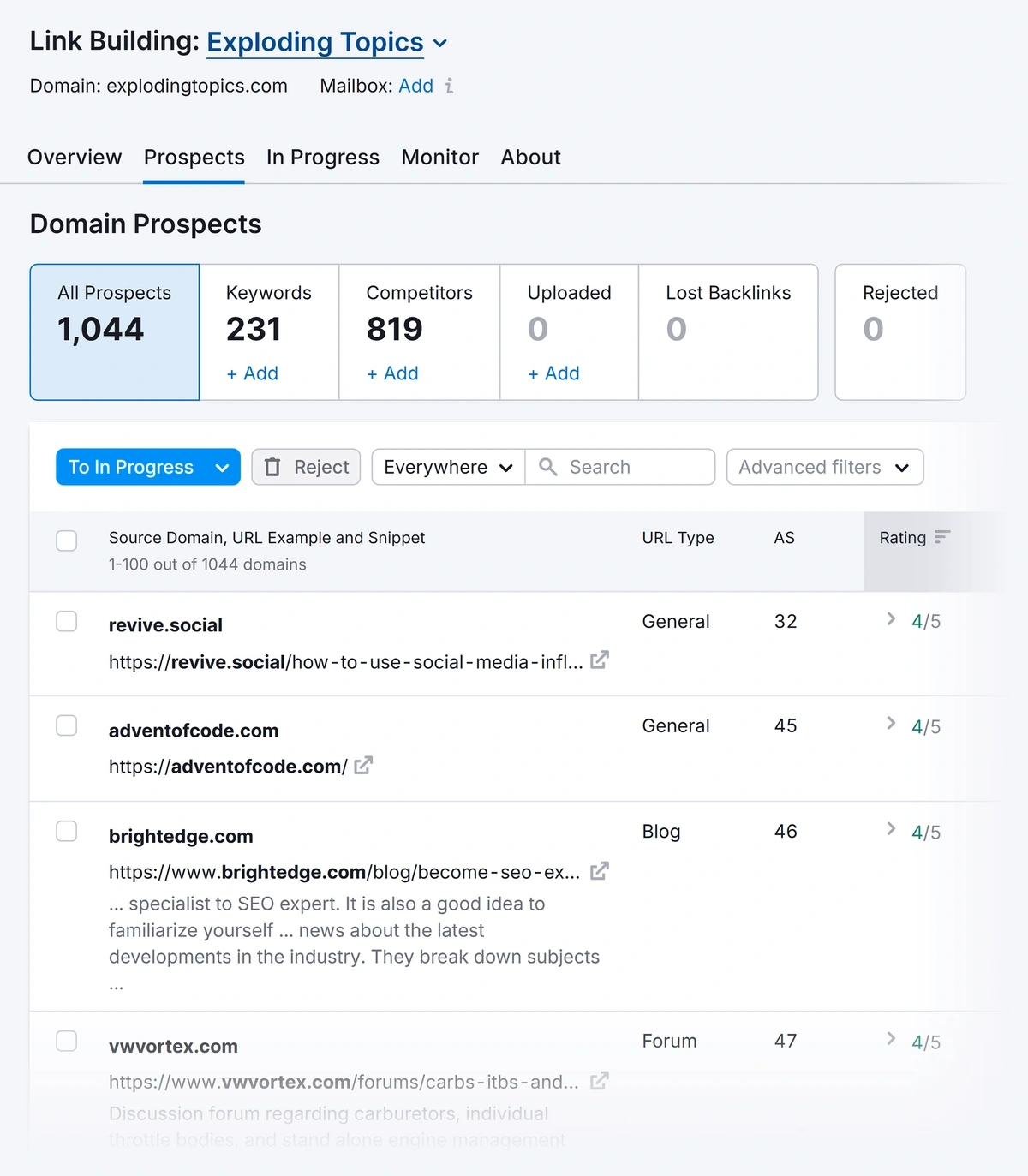The height and width of the screenshot is (1176, 1028).
Task: Click + Add under Competitors
Action: (393, 373)
